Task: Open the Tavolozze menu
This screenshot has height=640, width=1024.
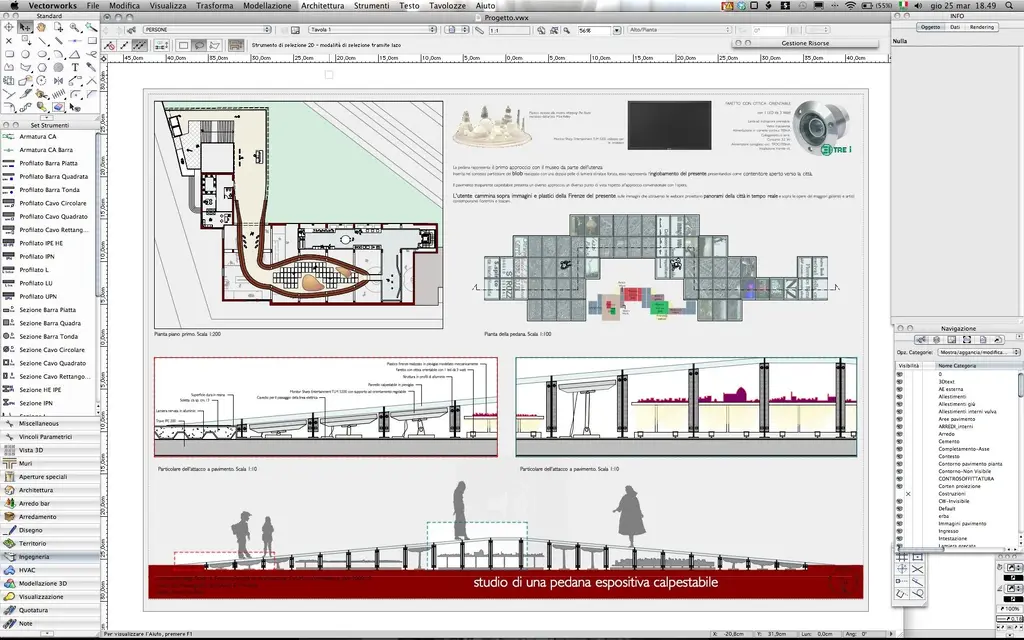Action: 447,5
